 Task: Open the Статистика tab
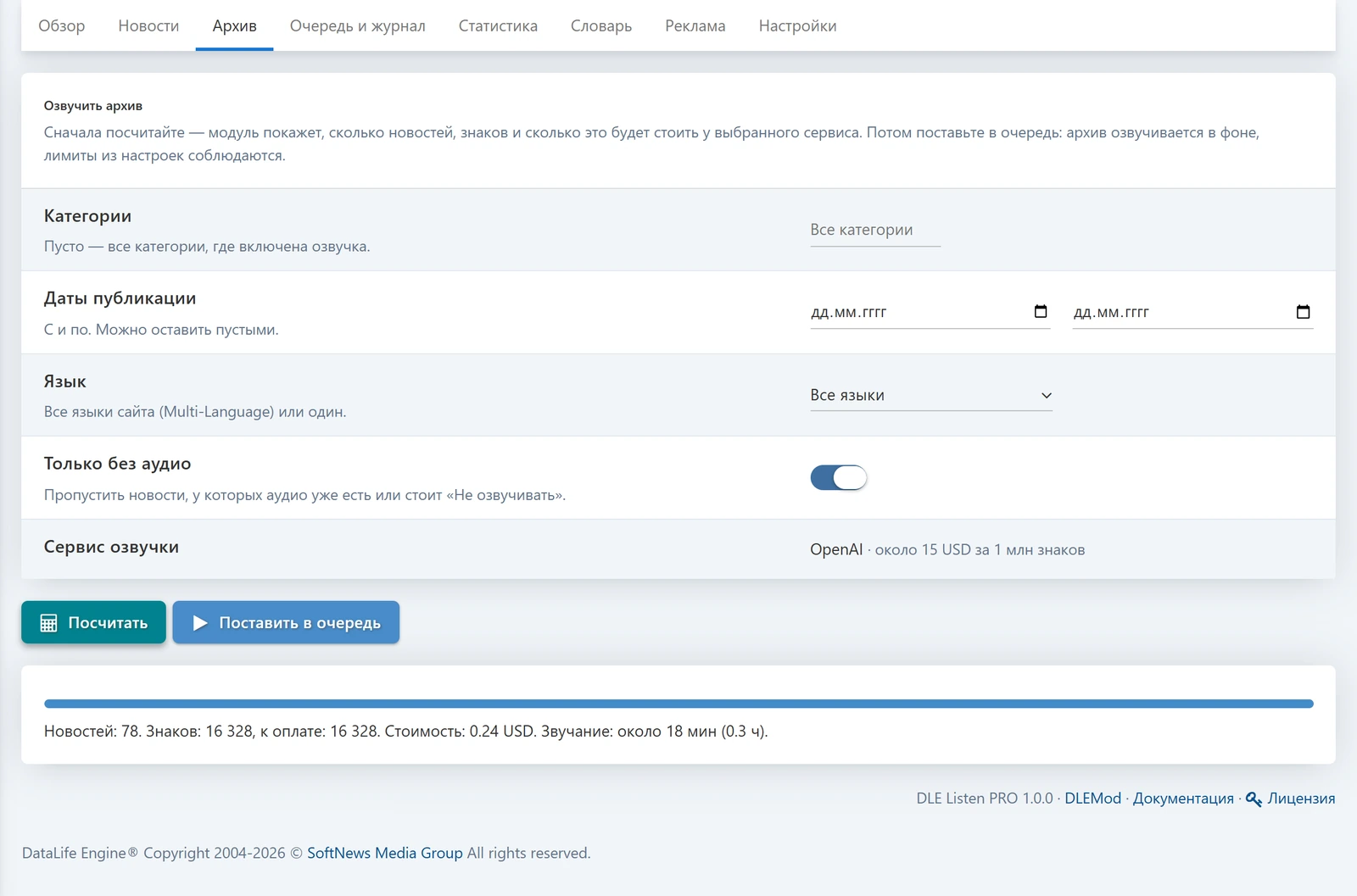pyautogui.click(x=498, y=25)
